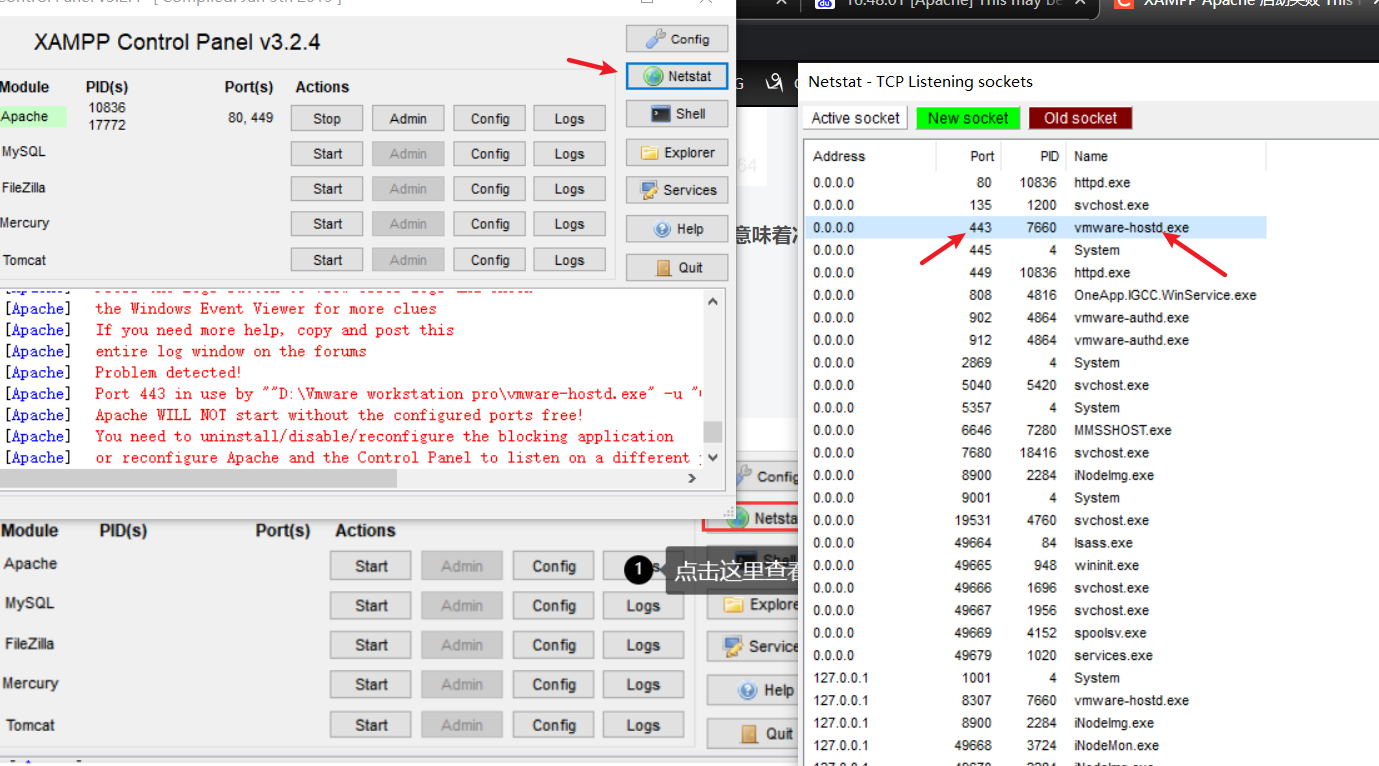Sort Netstat list by PID column
This screenshot has width=1379, height=766.
(1033, 156)
